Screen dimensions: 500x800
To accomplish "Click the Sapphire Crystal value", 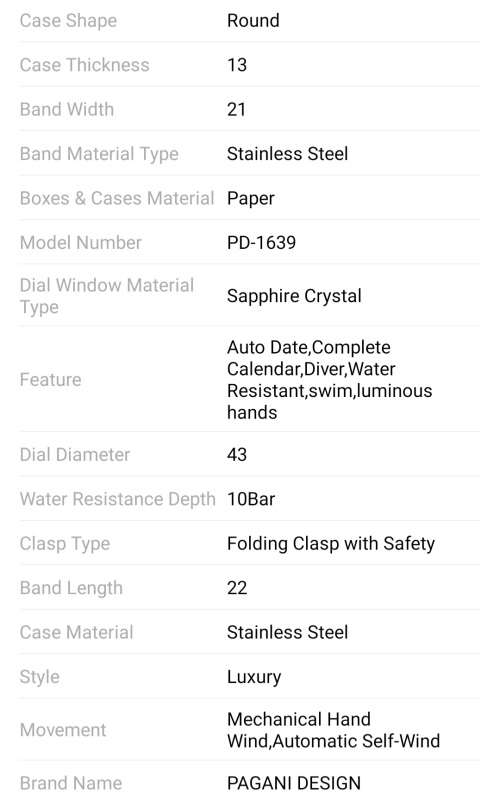I will point(294,296).
